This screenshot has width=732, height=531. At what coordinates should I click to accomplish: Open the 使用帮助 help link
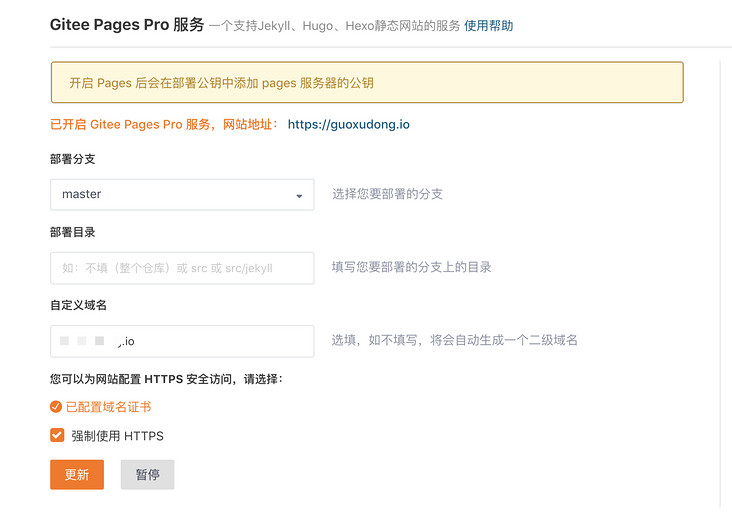pyautogui.click(x=488, y=26)
